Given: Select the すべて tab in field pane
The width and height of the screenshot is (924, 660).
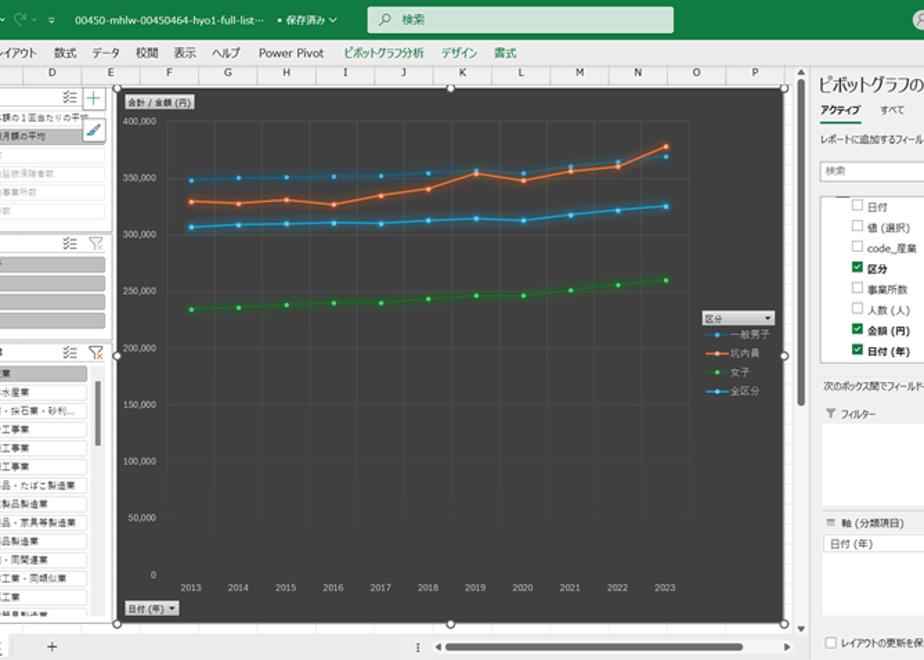Looking at the screenshot, I should 892,110.
